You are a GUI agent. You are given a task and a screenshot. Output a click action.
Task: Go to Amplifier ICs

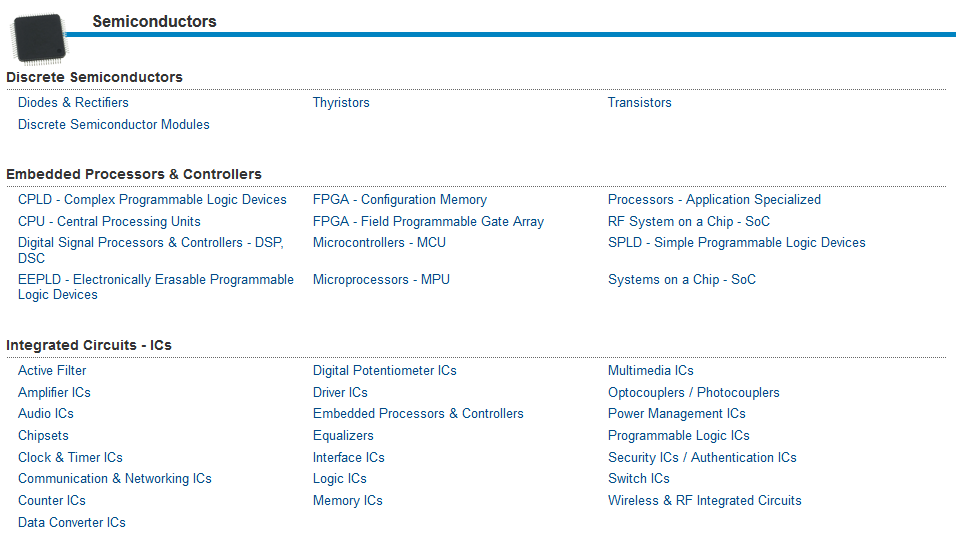click(x=54, y=393)
